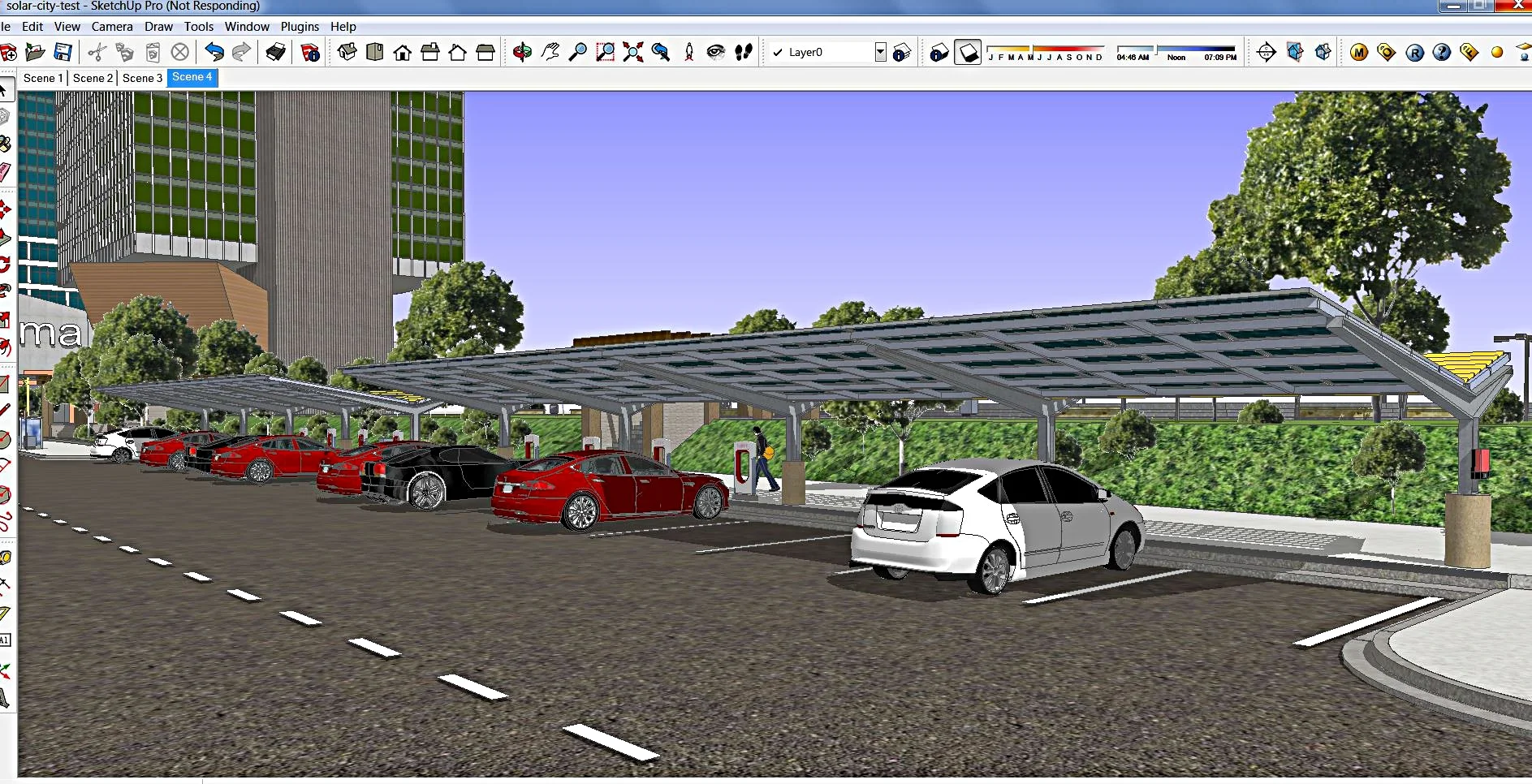Toggle Show/Hide Shadows button
Viewport: 1532px width, 784px height.
coord(968,53)
